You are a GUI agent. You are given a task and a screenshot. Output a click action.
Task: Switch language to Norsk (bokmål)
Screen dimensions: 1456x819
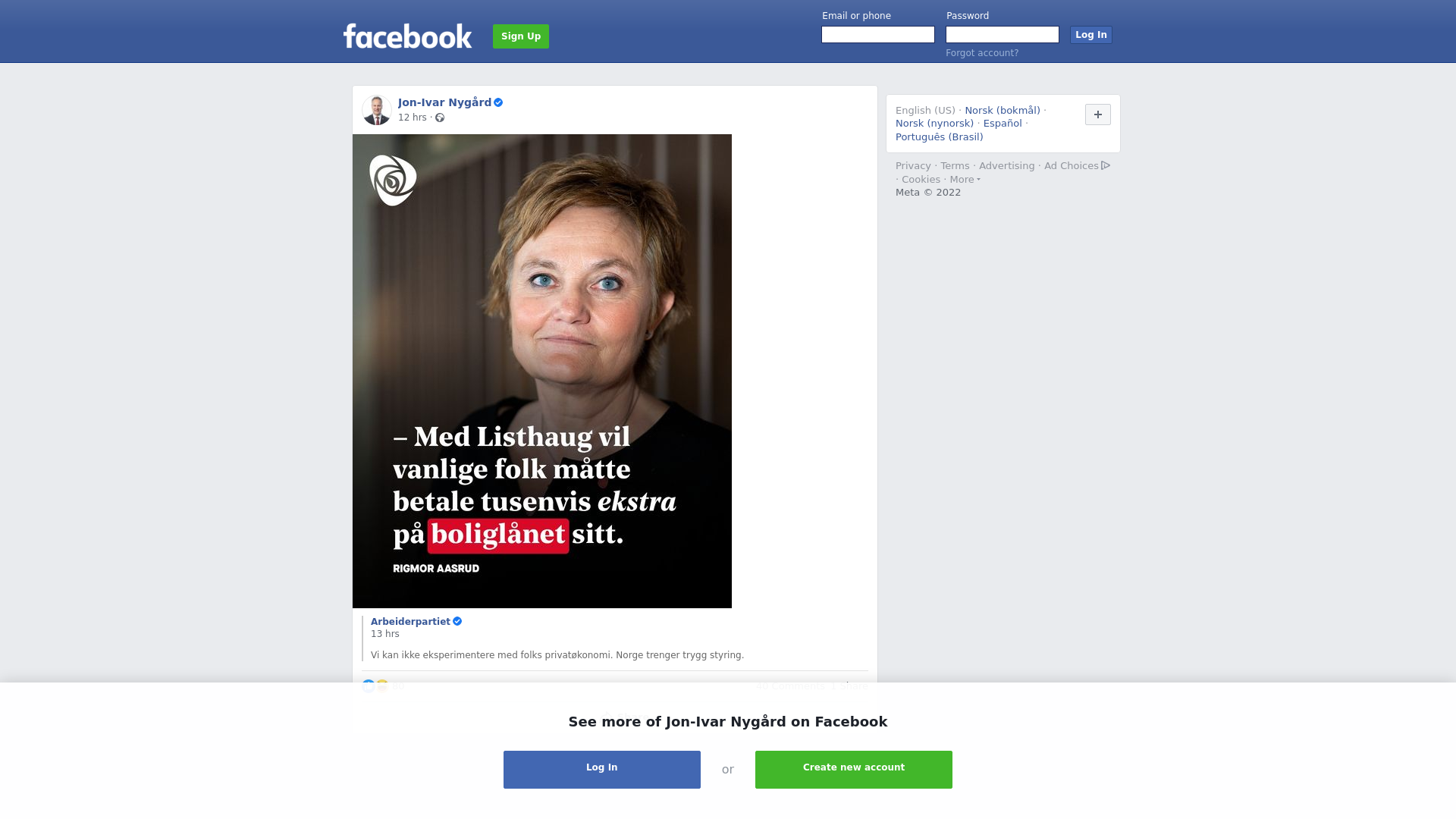1003,111
